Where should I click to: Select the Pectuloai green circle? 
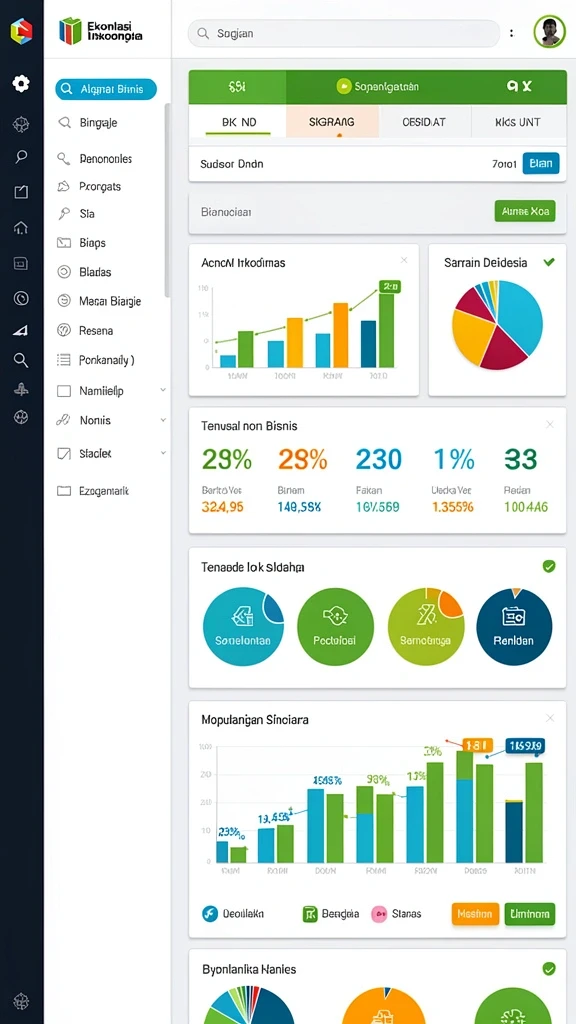pos(335,627)
